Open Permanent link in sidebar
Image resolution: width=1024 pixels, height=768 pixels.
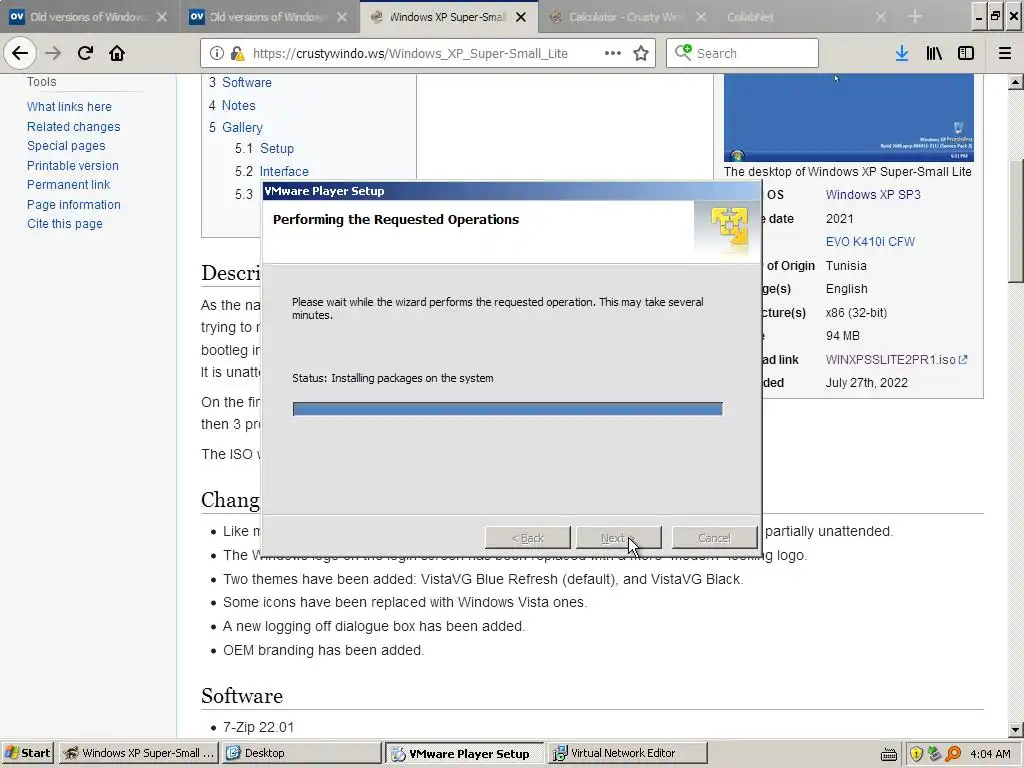[69, 185]
